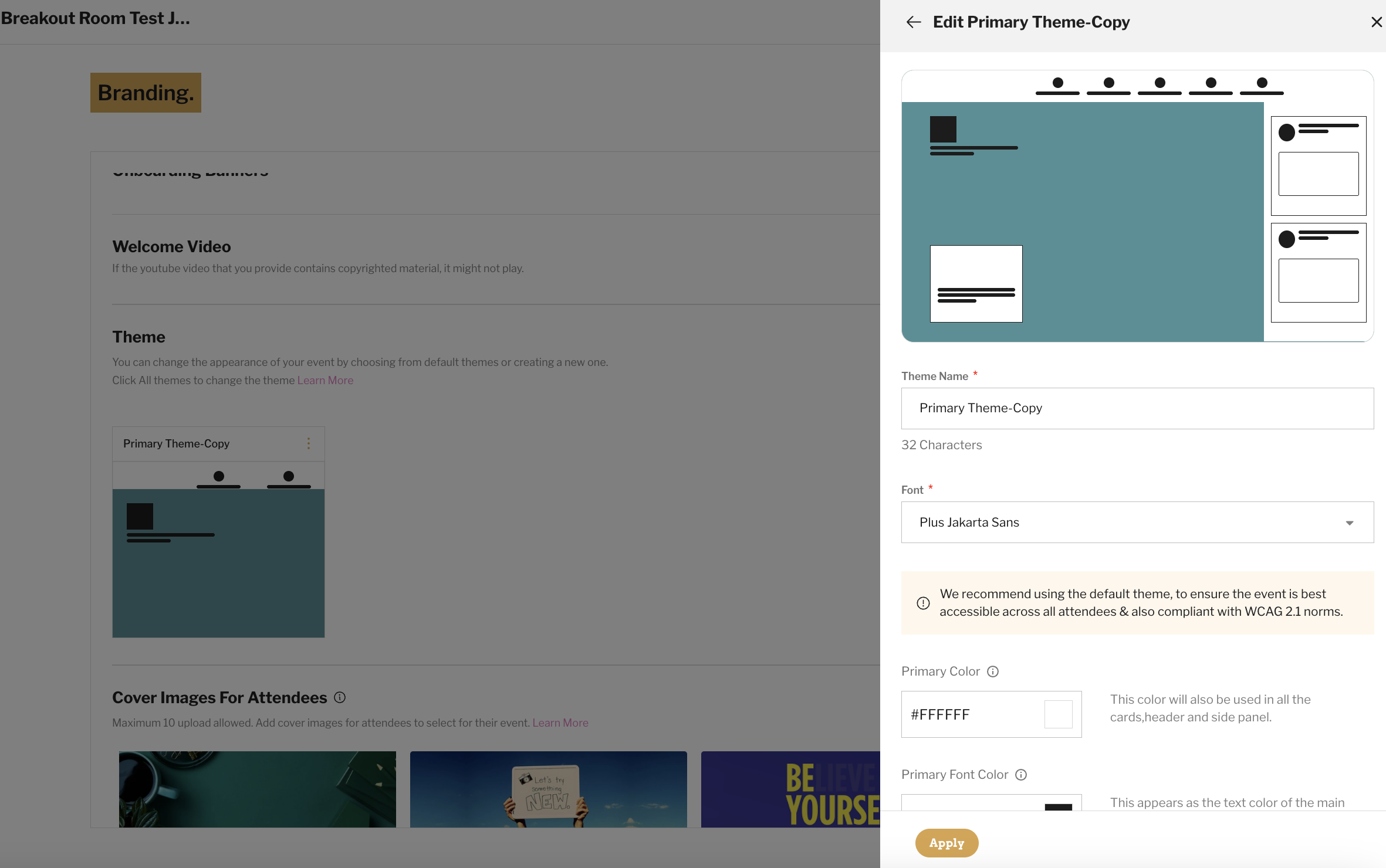Click Learn More link under Theme
Image resolution: width=1386 pixels, height=868 pixels.
(x=325, y=380)
